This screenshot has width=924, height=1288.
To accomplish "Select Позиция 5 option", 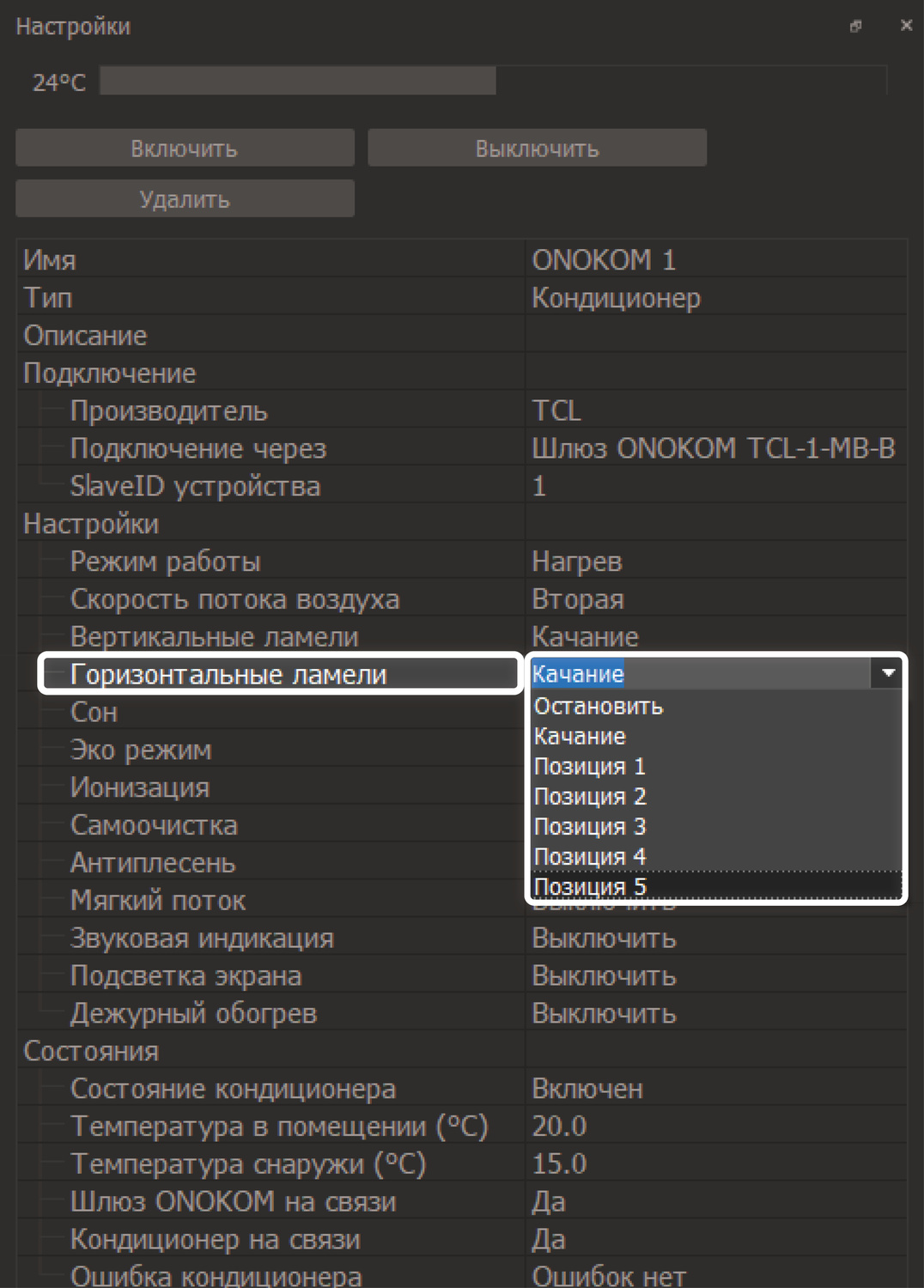I will point(589,886).
